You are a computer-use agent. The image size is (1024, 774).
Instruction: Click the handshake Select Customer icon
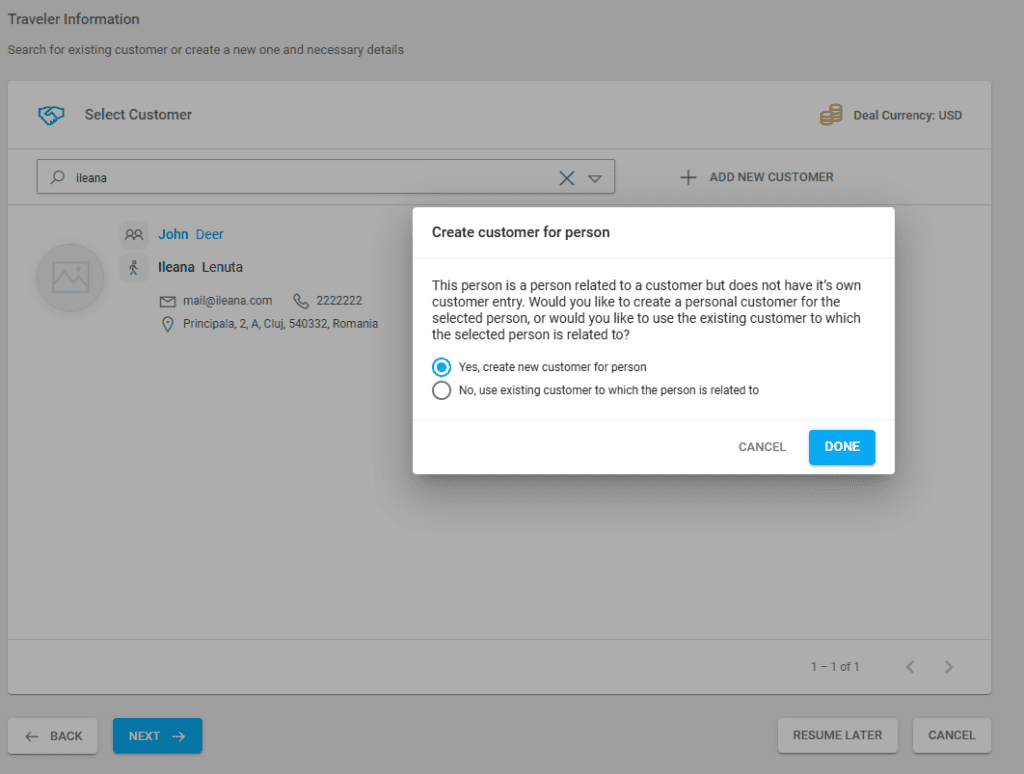tap(51, 115)
